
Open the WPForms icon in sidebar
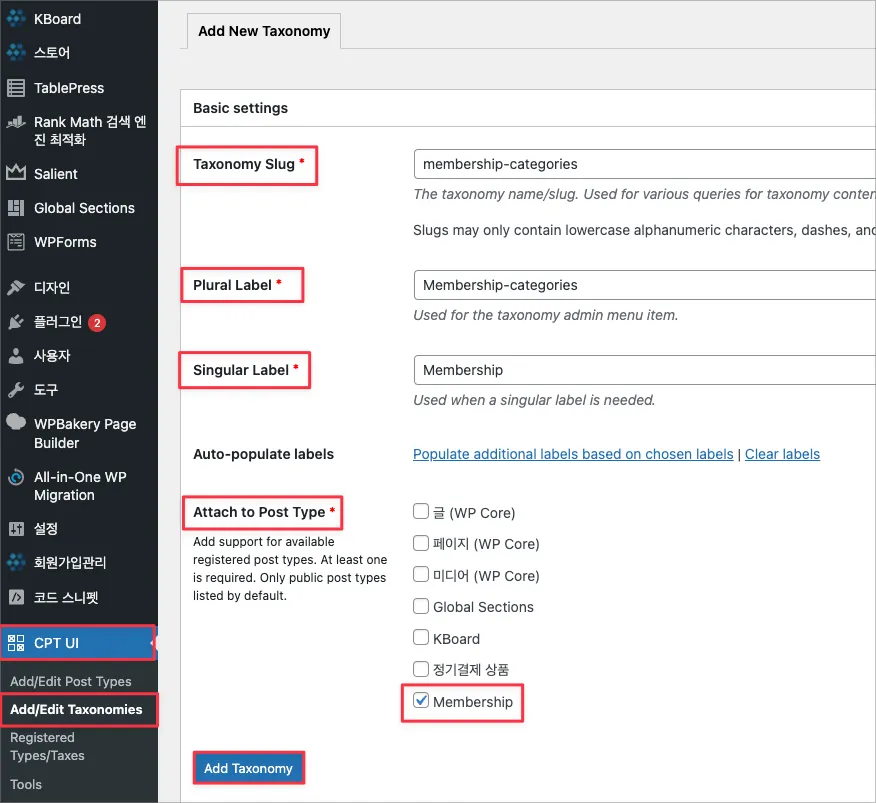(16, 242)
